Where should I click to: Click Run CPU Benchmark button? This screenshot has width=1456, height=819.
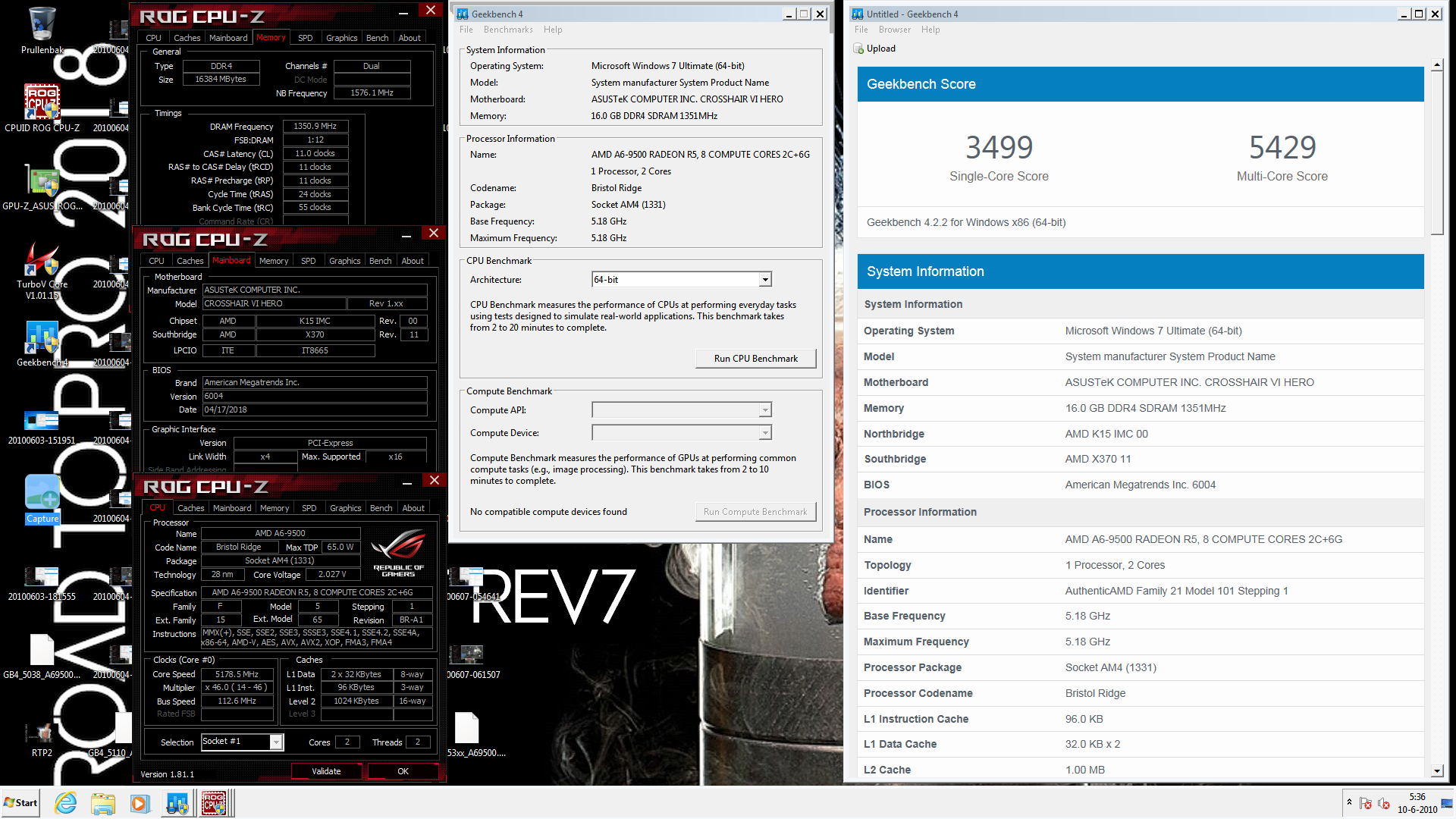pos(755,359)
